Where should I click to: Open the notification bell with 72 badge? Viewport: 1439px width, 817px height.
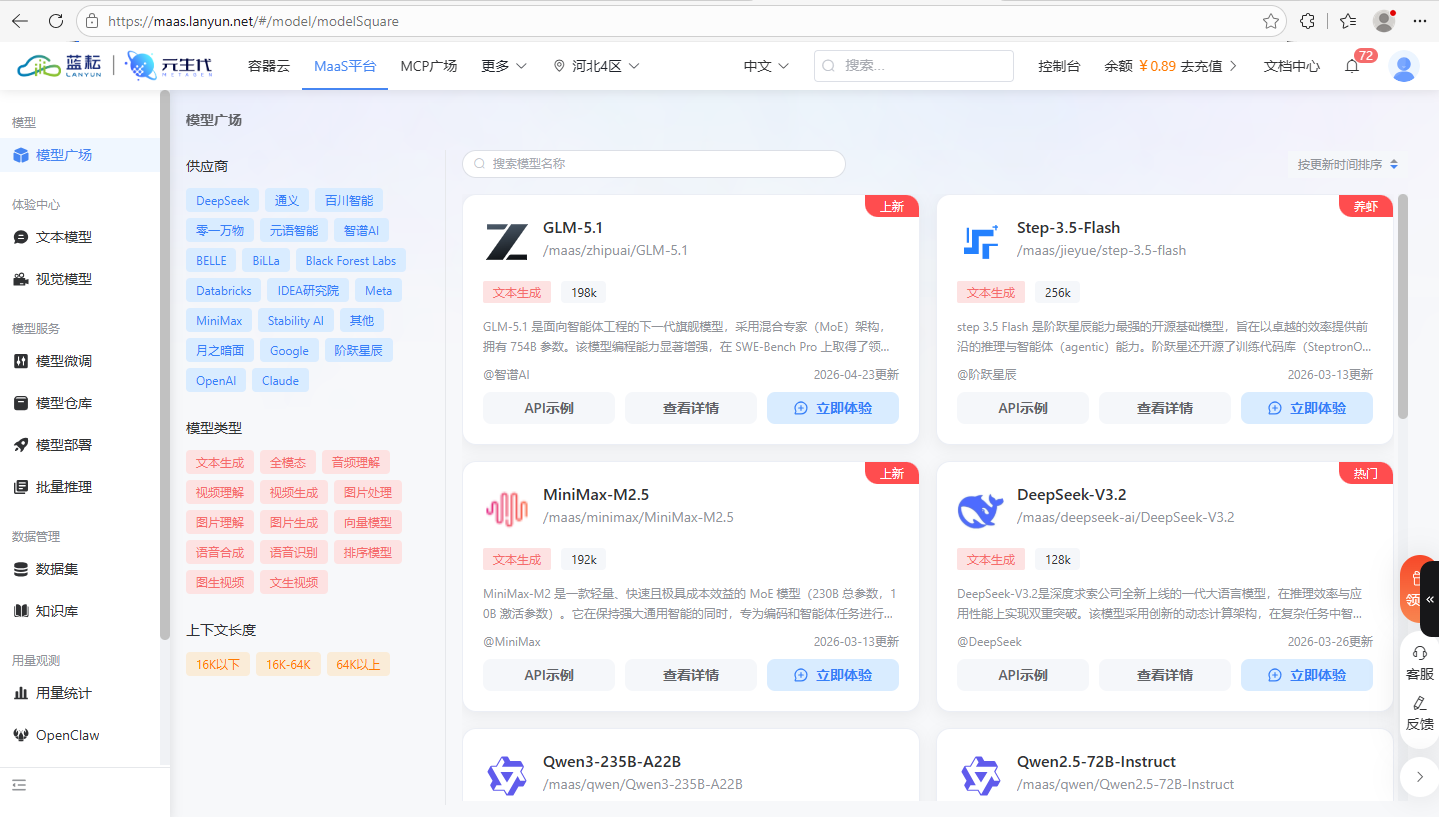pos(1352,66)
